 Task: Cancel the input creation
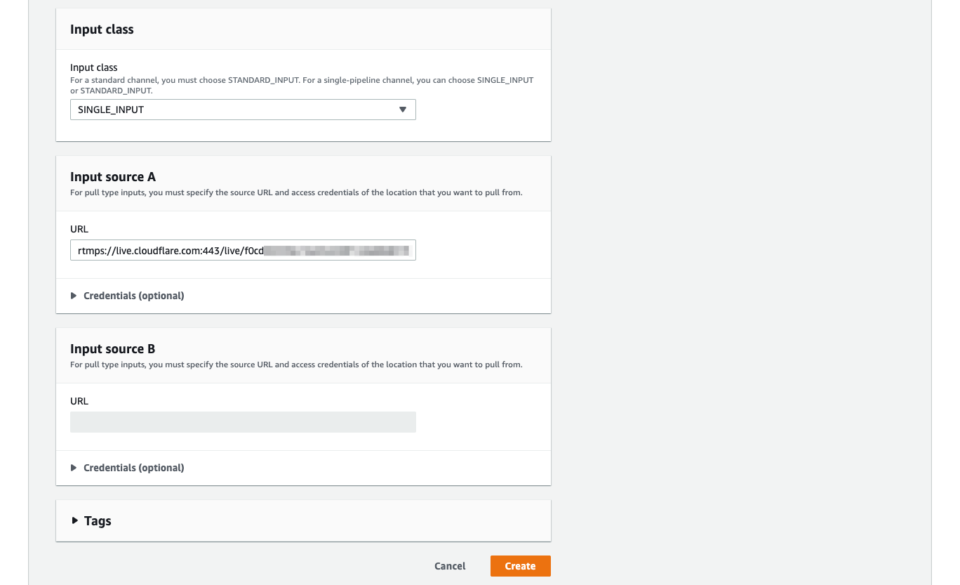(x=449, y=565)
